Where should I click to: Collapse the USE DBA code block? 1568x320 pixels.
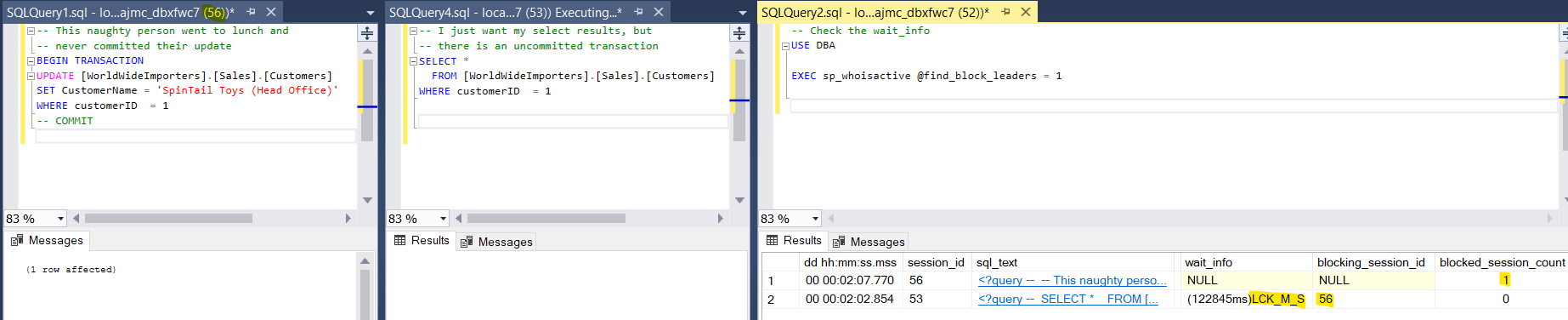[785, 46]
